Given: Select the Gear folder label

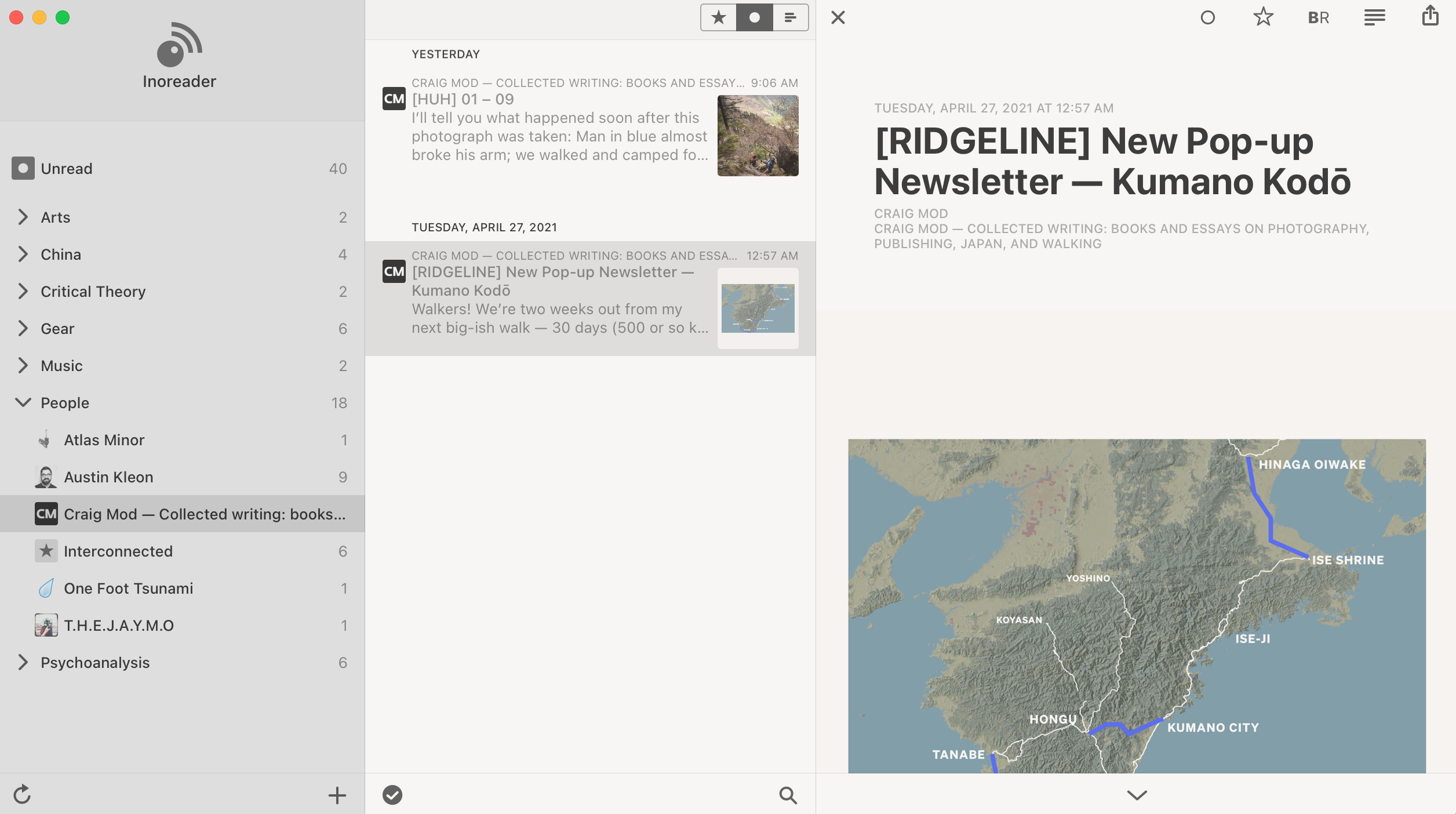Looking at the screenshot, I should point(57,329).
